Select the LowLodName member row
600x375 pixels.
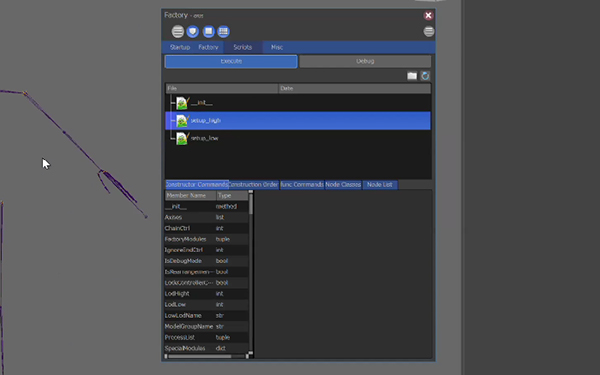point(206,315)
